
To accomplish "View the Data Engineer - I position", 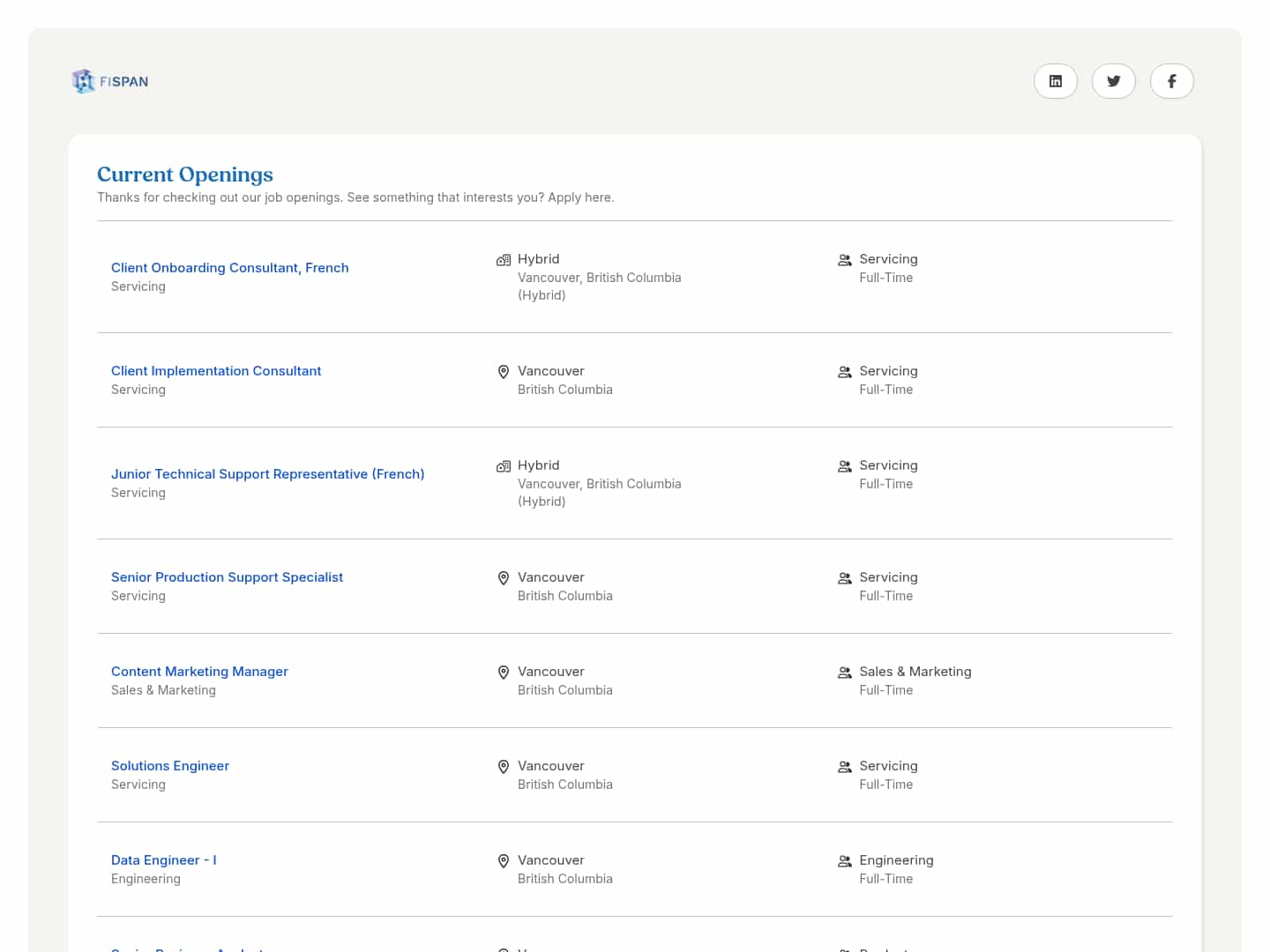I will point(163,860).
